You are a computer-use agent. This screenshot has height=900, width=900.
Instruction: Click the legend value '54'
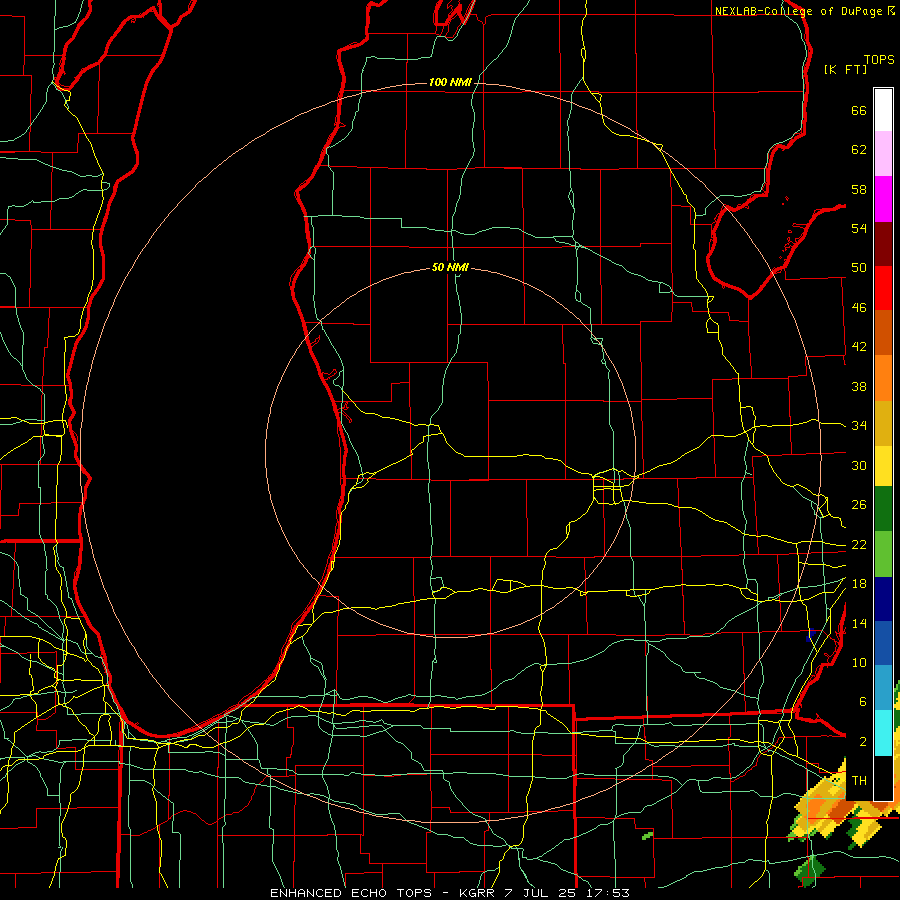(x=859, y=228)
